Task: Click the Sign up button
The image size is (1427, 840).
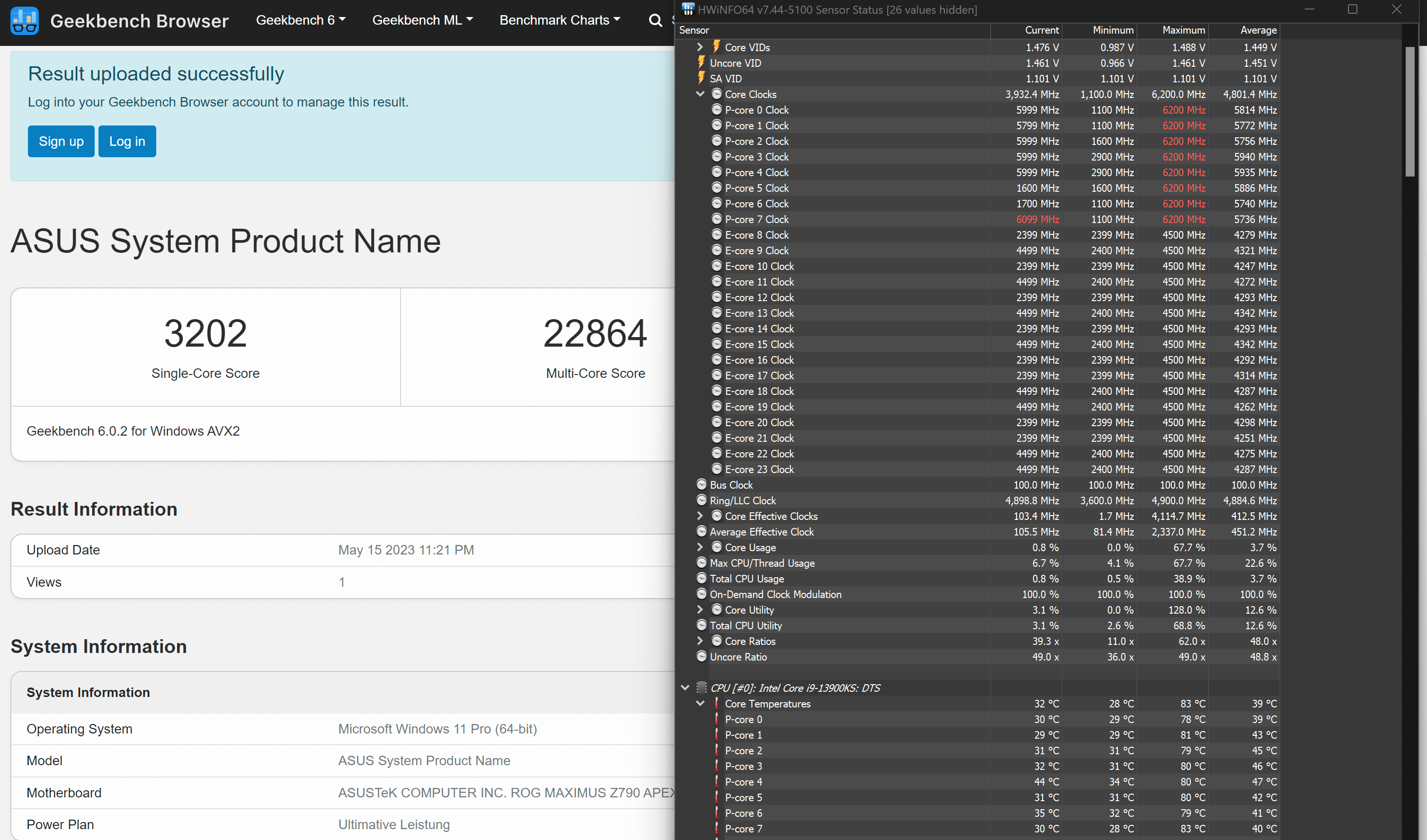Action: click(x=61, y=141)
